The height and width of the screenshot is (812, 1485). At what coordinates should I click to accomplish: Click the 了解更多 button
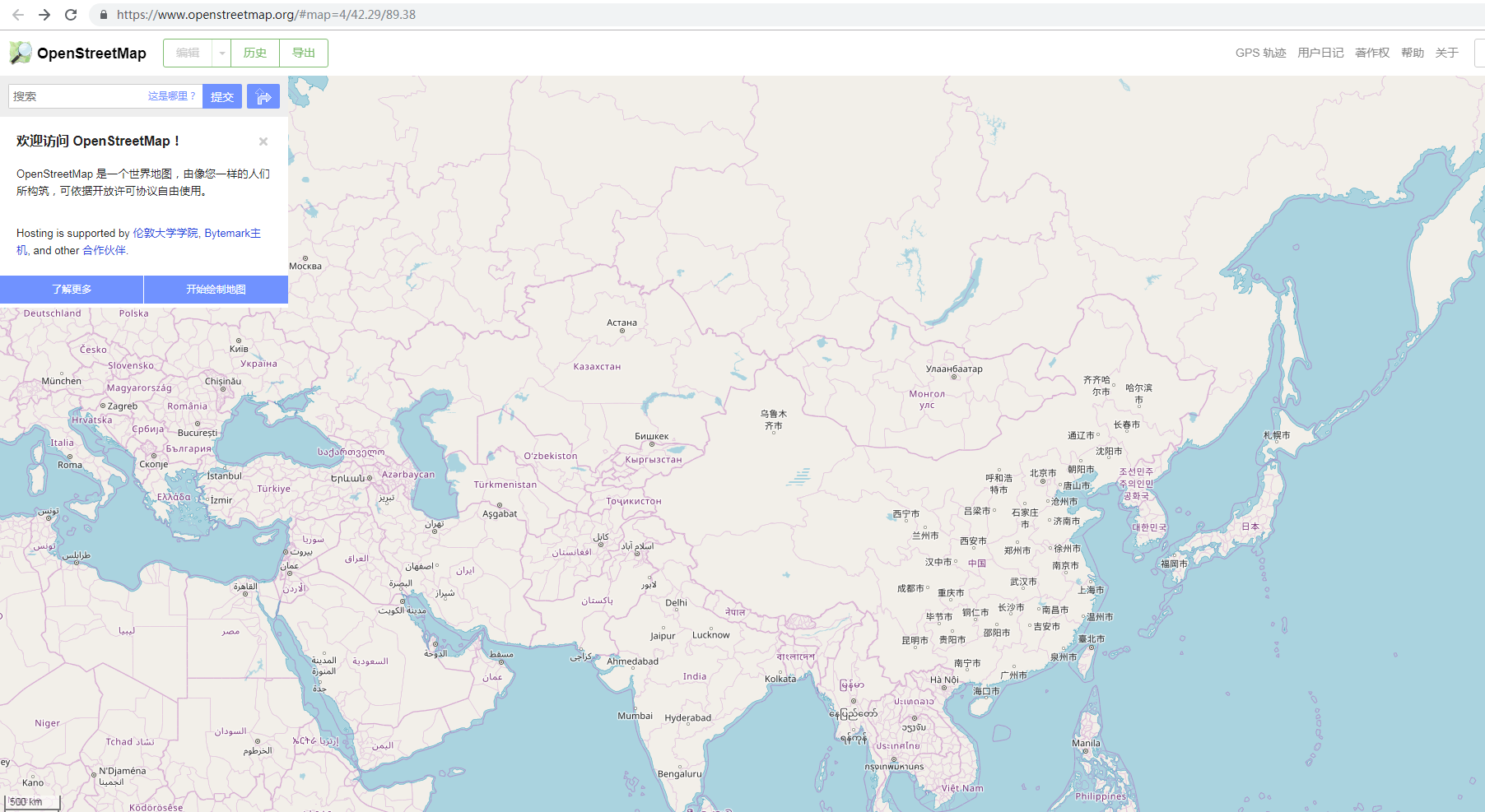(71, 290)
